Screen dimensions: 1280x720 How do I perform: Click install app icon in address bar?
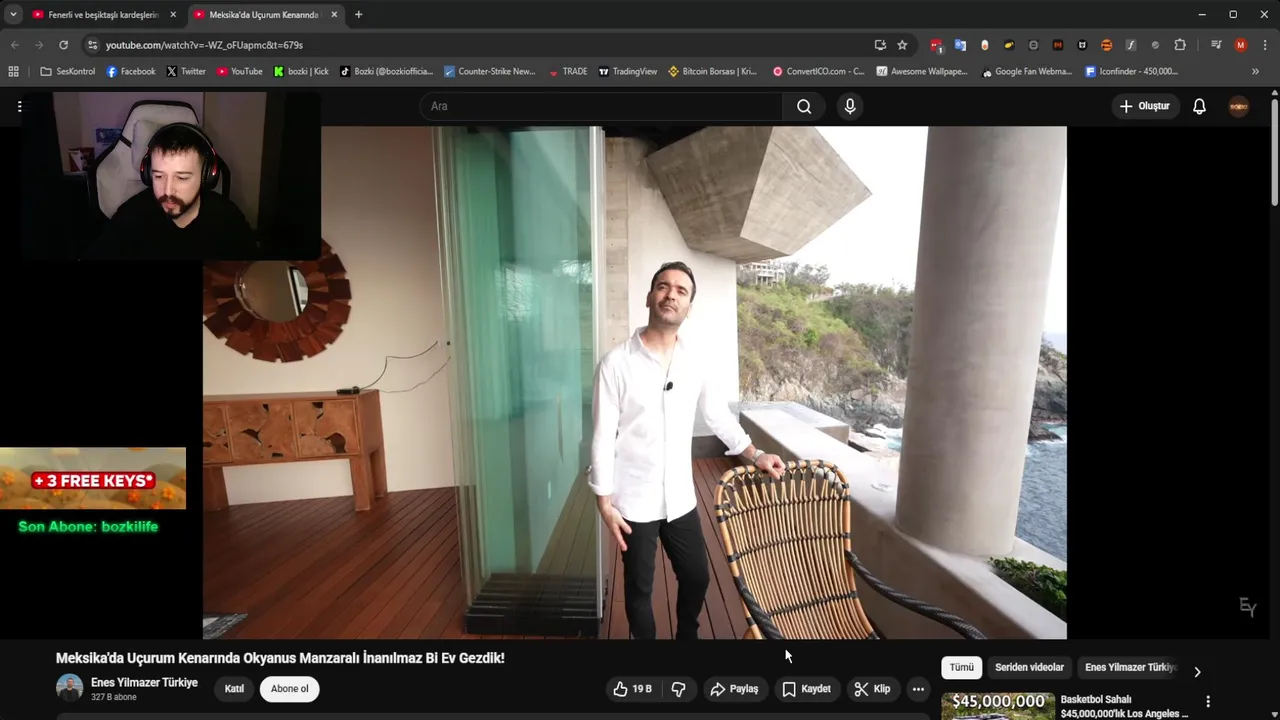(x=880, y=45)
